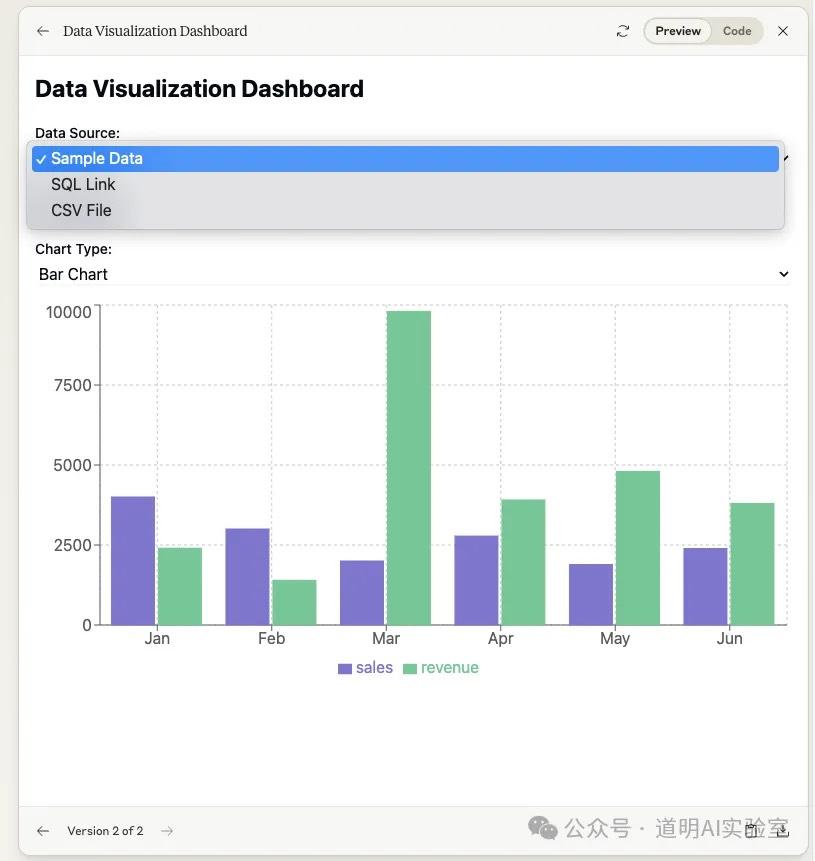The height and width of the screenshot is (861, 815).
Task: Click the refresh icon in the header
Action: click(x=623, y=31)
